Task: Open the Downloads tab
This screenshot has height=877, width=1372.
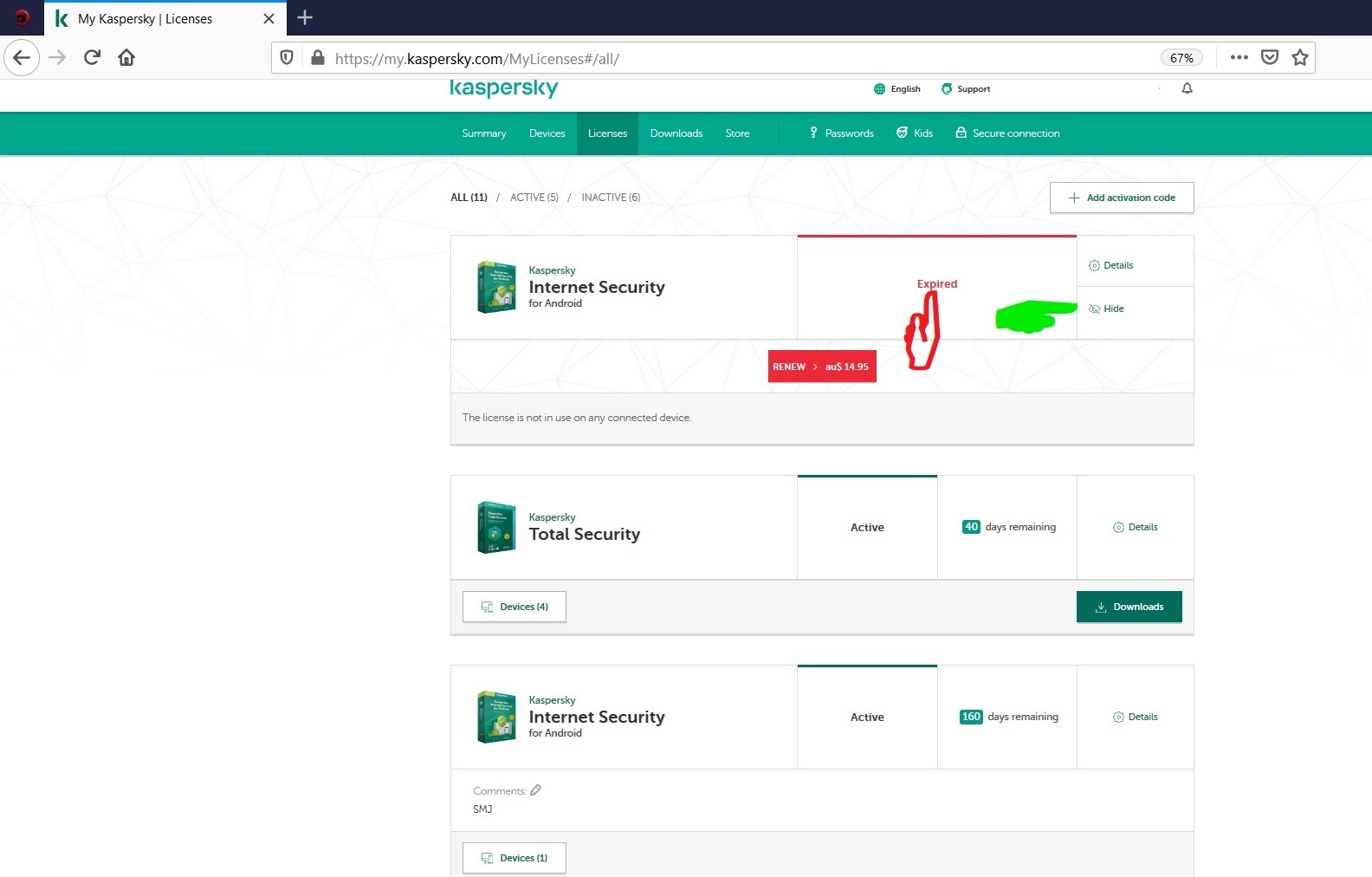Action: (676, 133)
